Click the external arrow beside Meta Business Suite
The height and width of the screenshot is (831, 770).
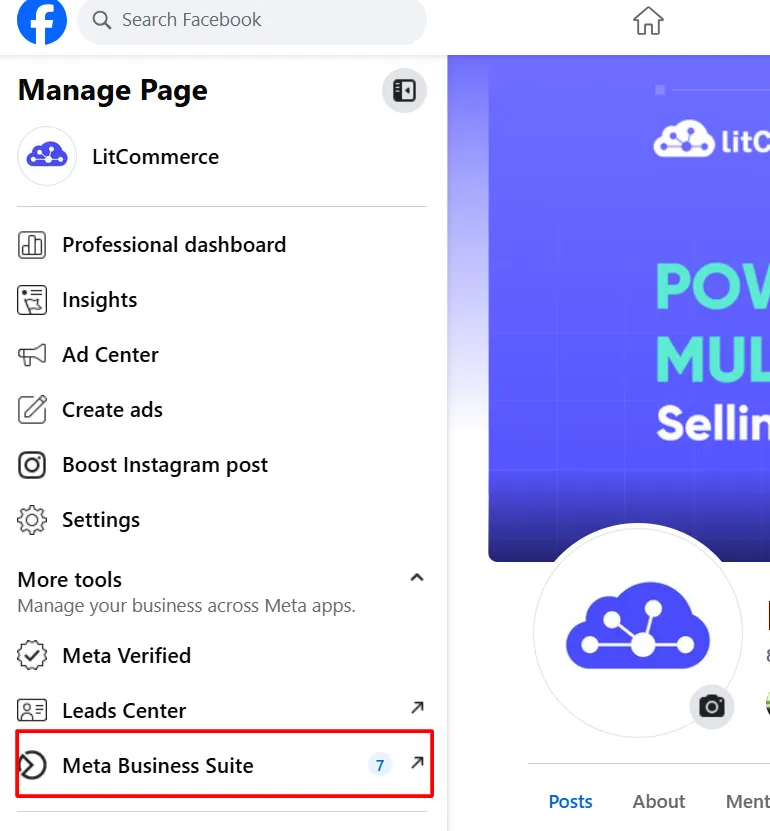(x=418, y=763)
